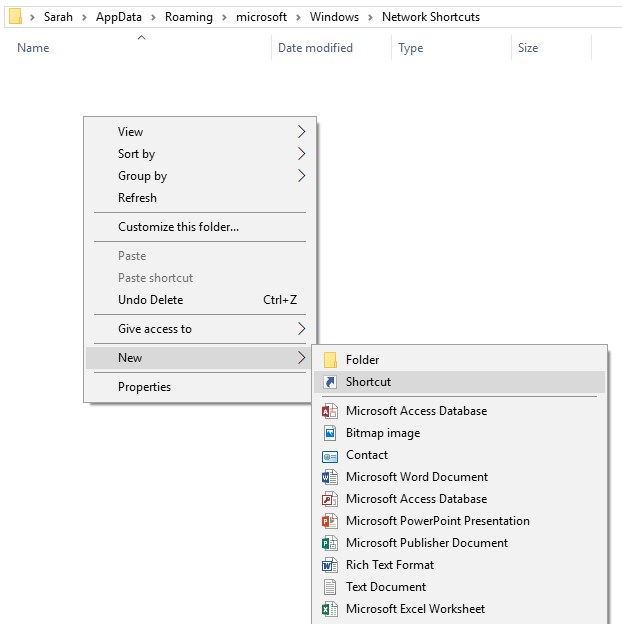The image size is (622, 624).
Task: Choose Undo Delete in the context menu
Action: click(150, 300)
